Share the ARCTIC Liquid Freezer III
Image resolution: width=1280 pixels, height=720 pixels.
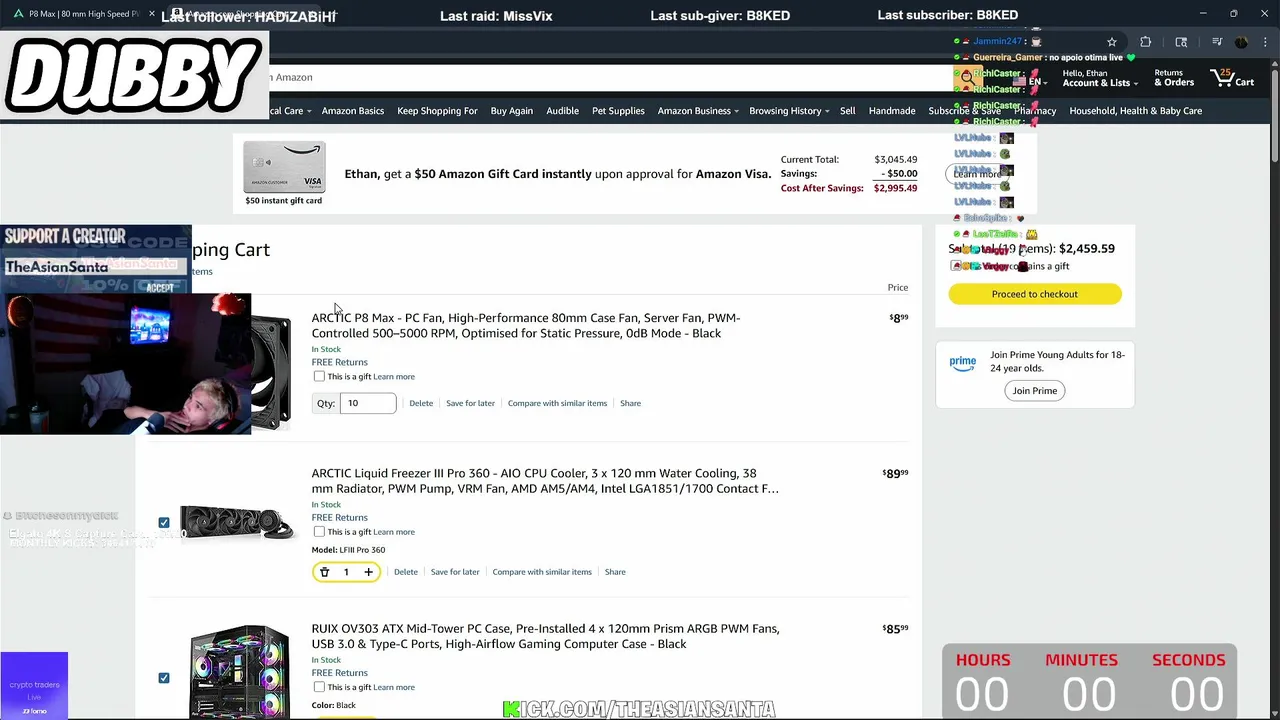(615, 572)
